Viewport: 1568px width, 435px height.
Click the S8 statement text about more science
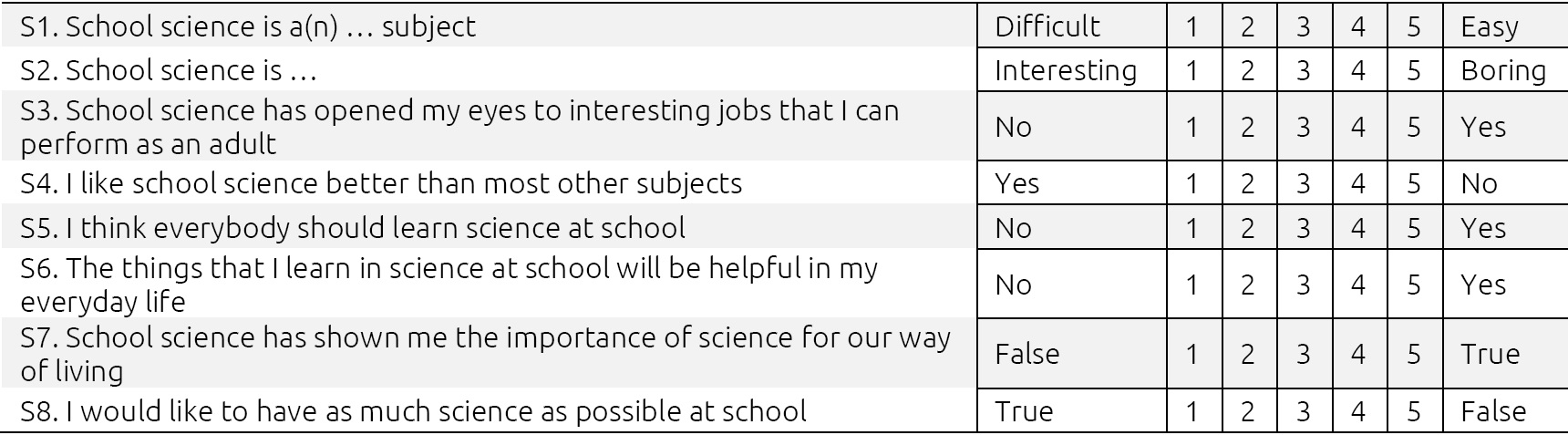(413, 411)
